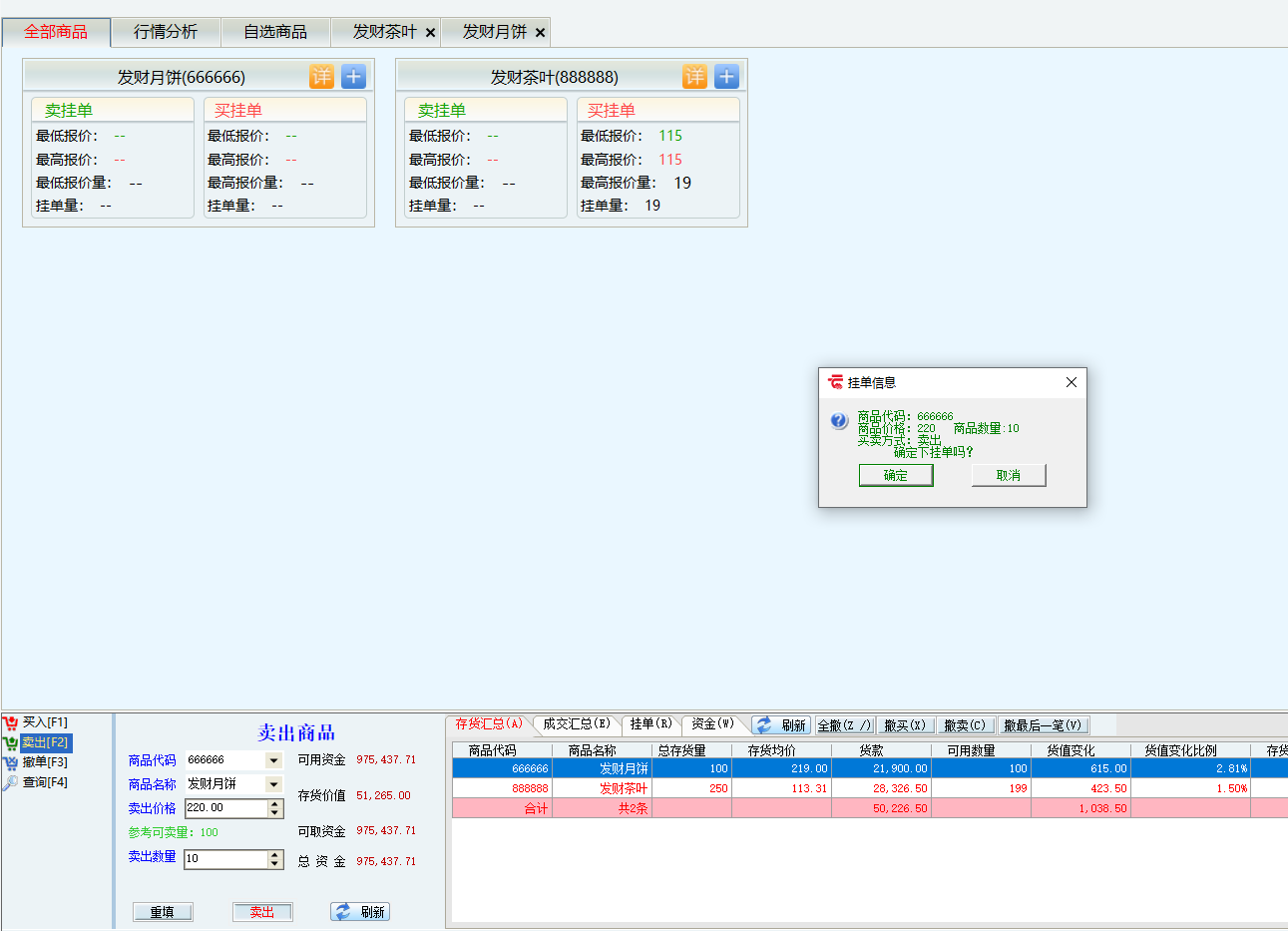Click 撤买(X) button
The image size is (1288, 931).
pyautogui.click(x=905, y=725)
